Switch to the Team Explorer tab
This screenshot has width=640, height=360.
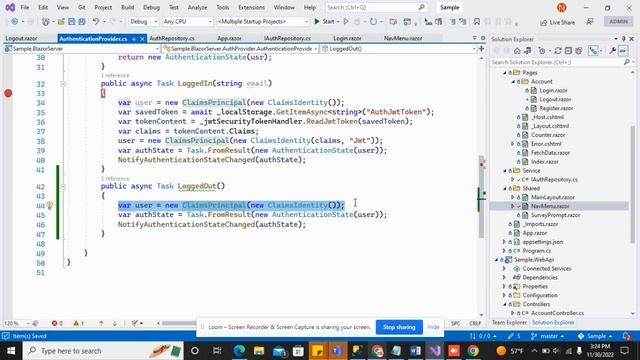click(509, 323)
